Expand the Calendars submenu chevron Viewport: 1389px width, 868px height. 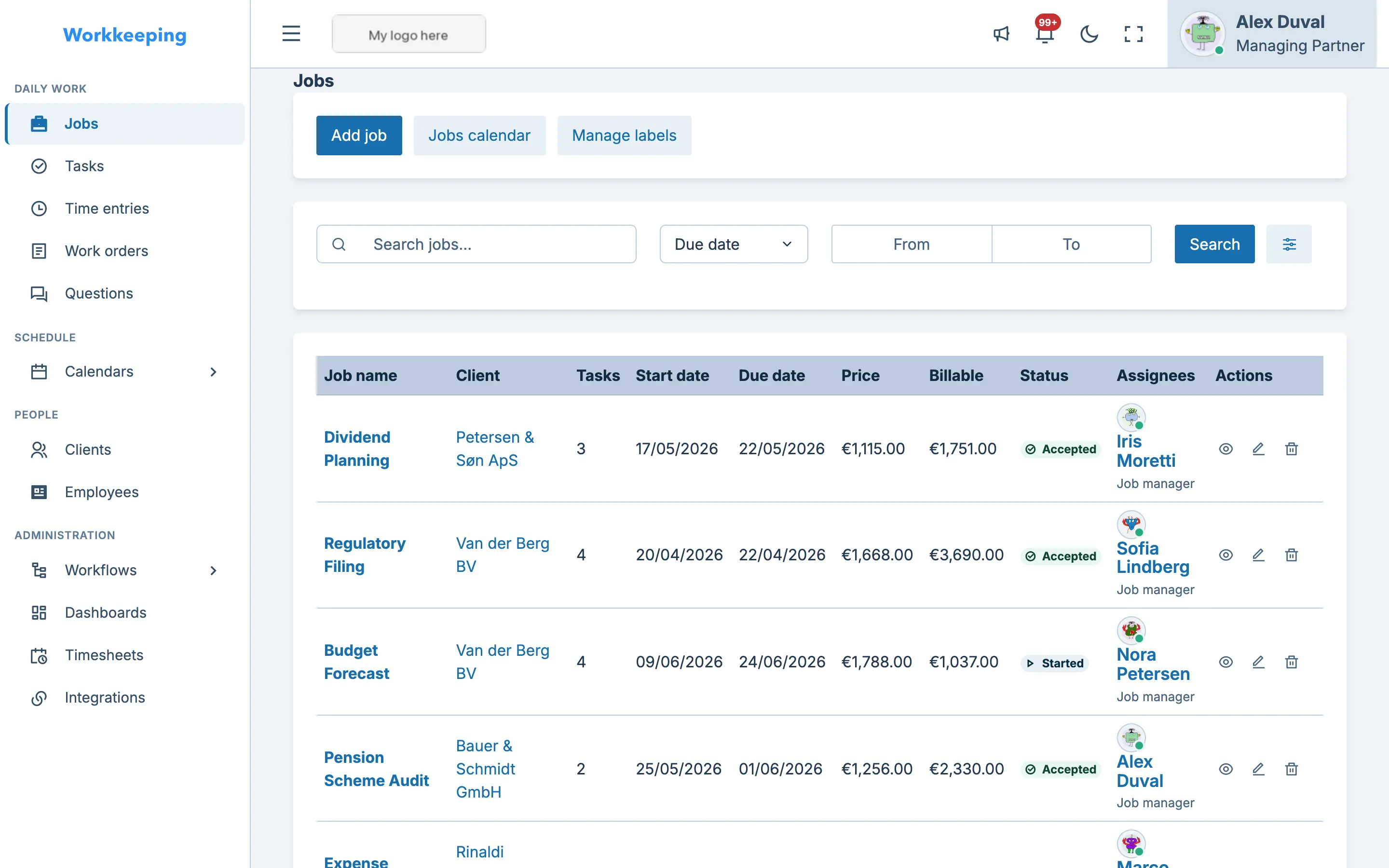(213, 372)
